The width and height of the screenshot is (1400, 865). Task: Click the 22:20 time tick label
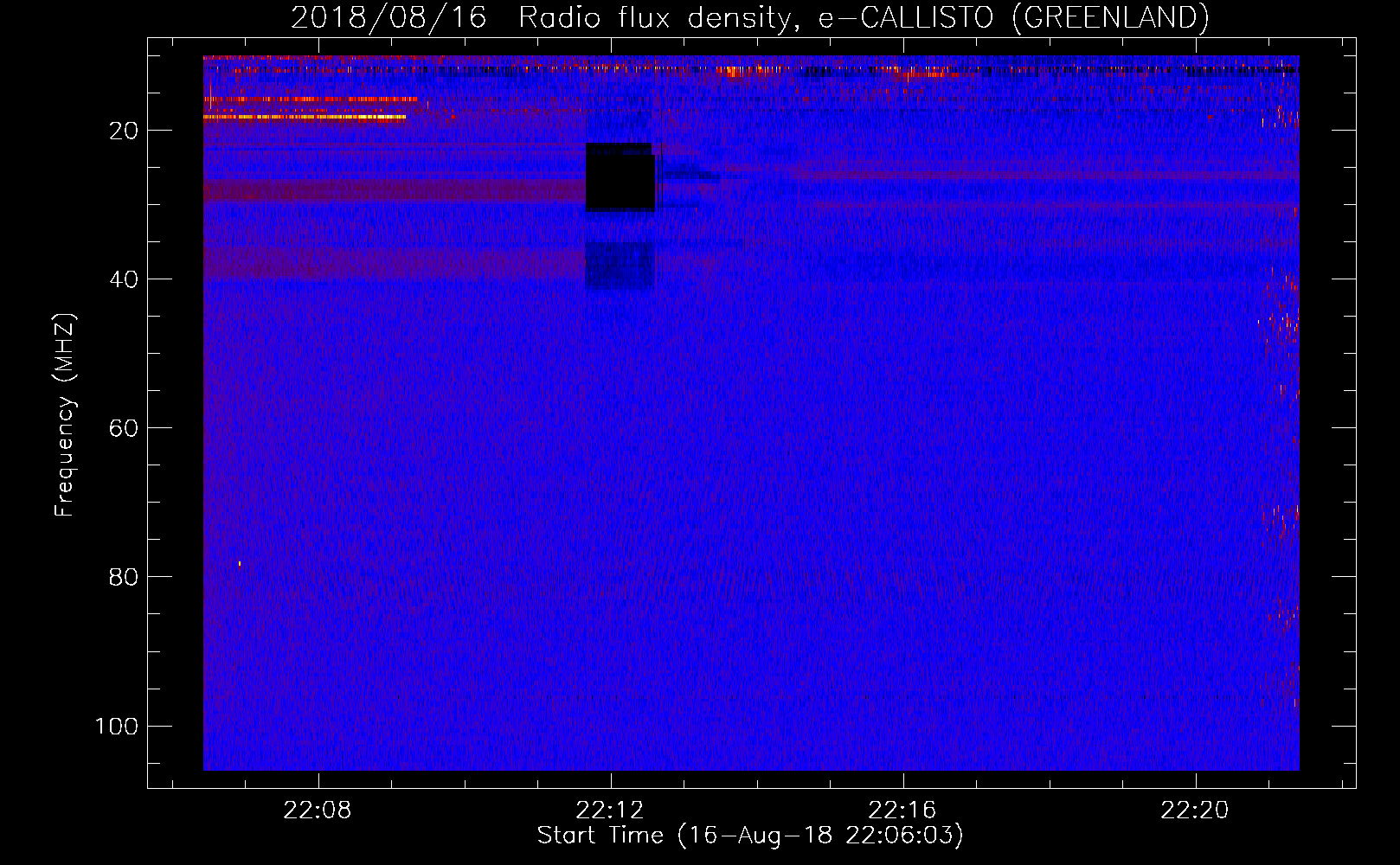pos(1195,810)
